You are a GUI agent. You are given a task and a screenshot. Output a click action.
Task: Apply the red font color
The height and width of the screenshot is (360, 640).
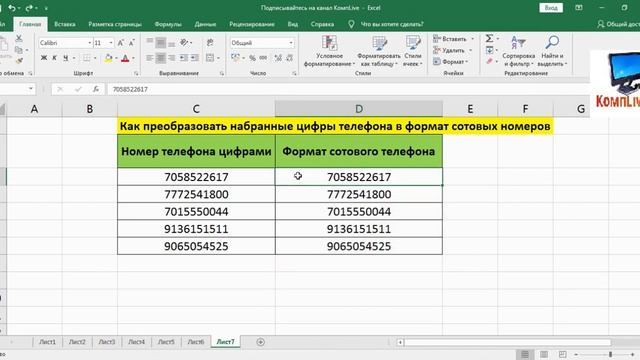click(125, 58)
